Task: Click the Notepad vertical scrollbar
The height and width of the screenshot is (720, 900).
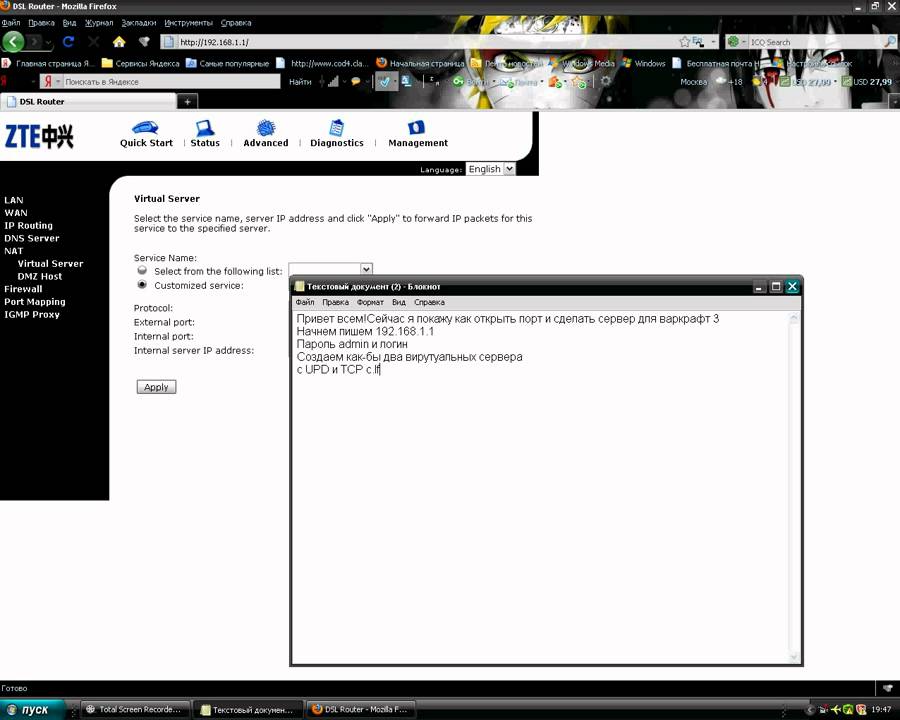Action: (794, 487)
